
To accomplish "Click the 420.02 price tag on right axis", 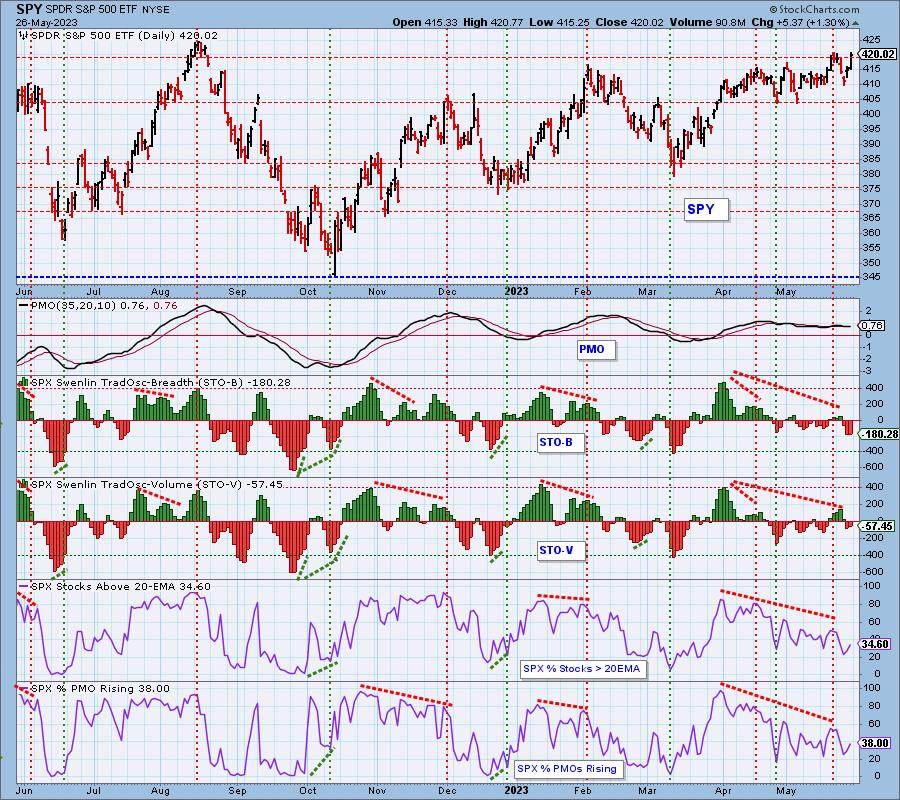I will (878, 54).
